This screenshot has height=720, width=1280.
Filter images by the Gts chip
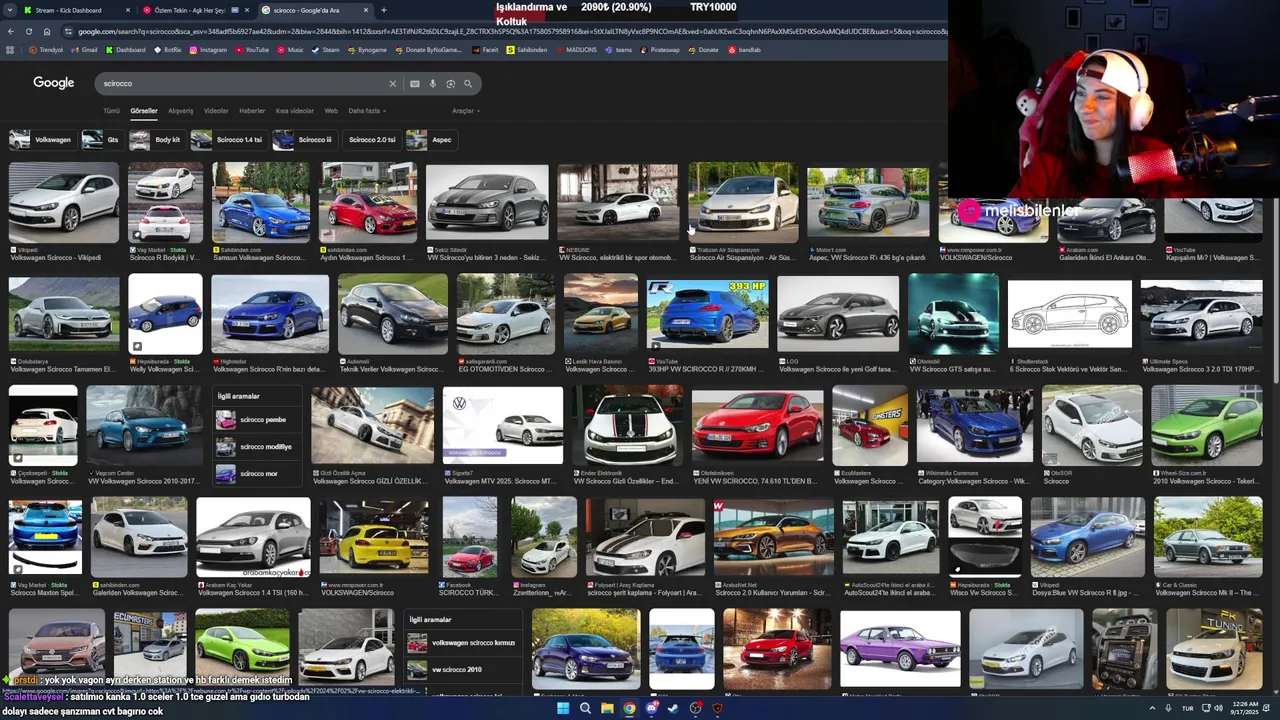coord(101,140)
